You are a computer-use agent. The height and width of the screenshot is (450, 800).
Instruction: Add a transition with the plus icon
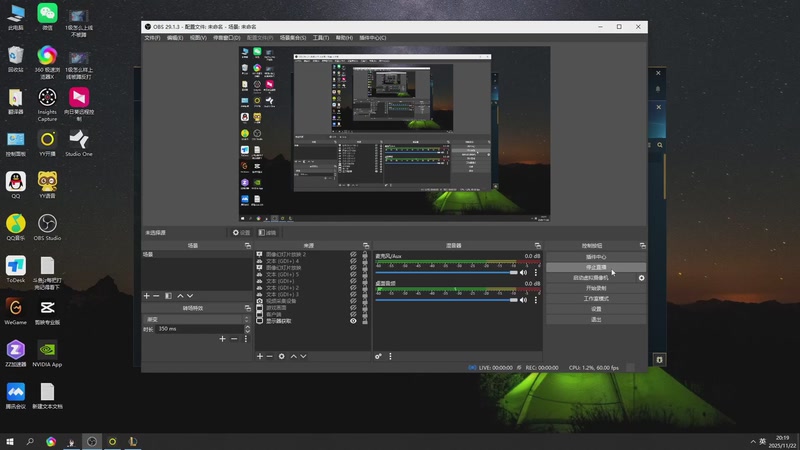click(222, 339)
